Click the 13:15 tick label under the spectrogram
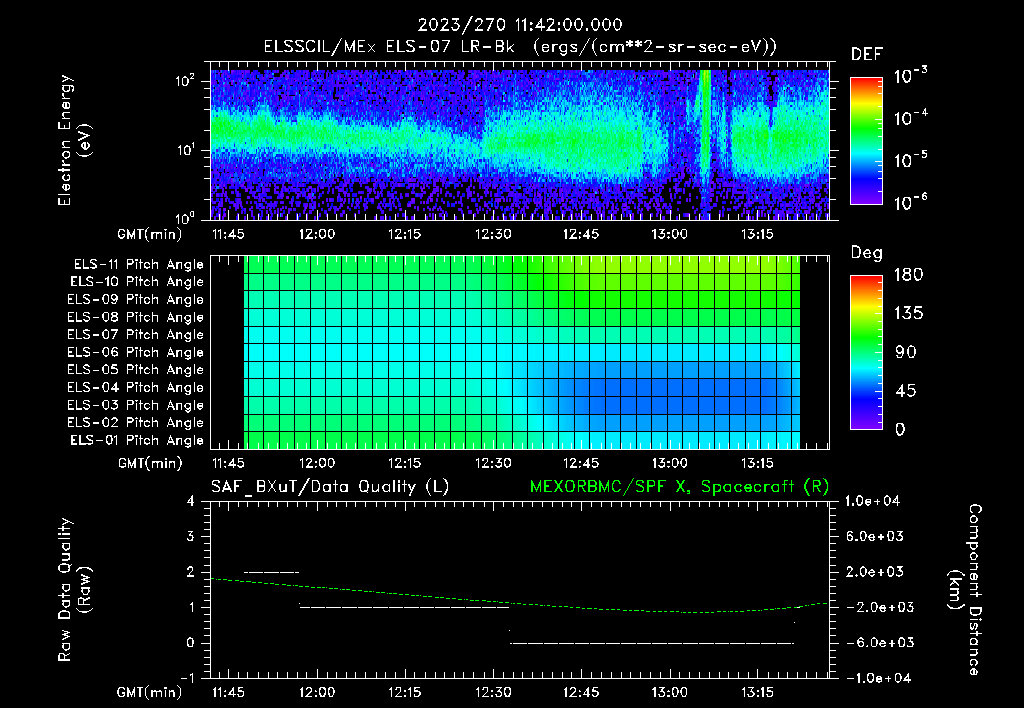This screenshot has width=1024, height=708. (x=757, y=234)
